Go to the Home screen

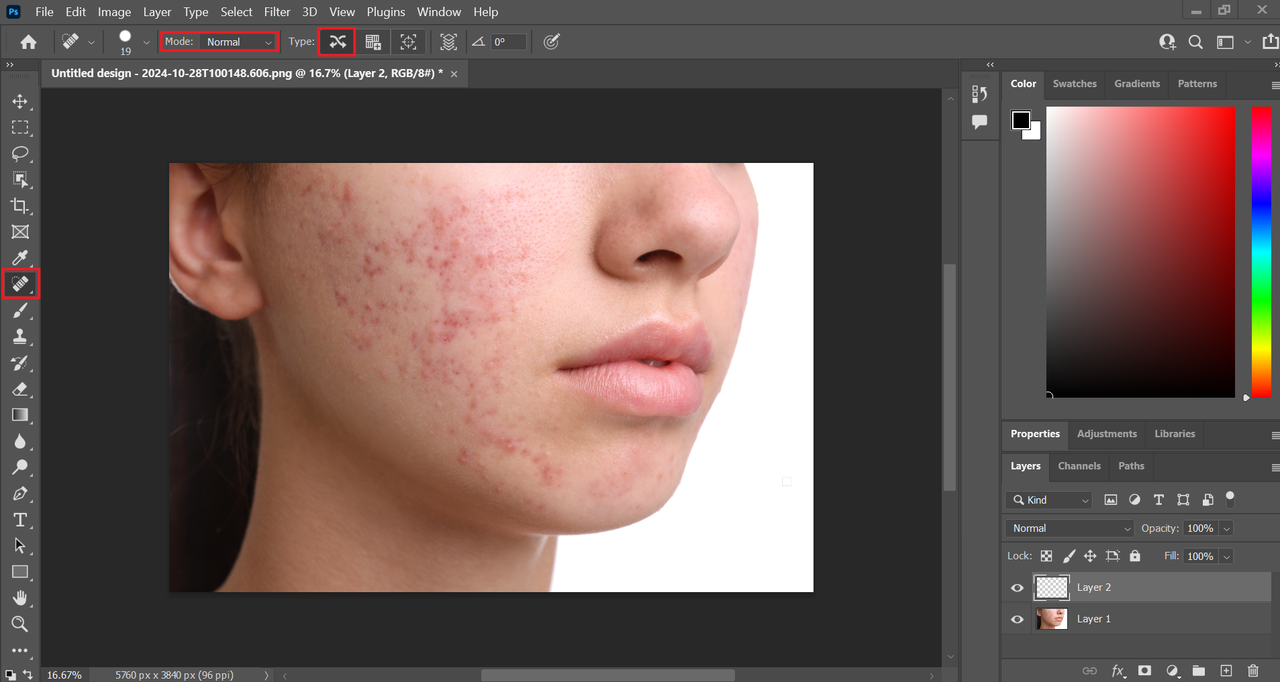coord(28,42)
